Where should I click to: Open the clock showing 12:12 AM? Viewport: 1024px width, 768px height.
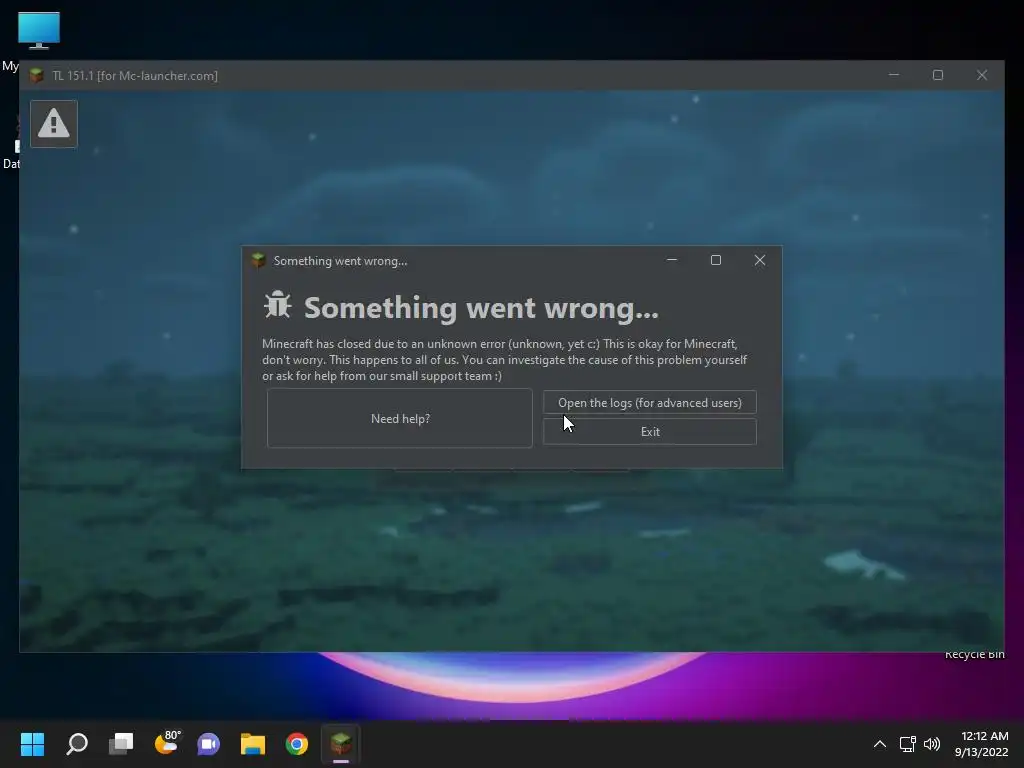click(982, 744)
